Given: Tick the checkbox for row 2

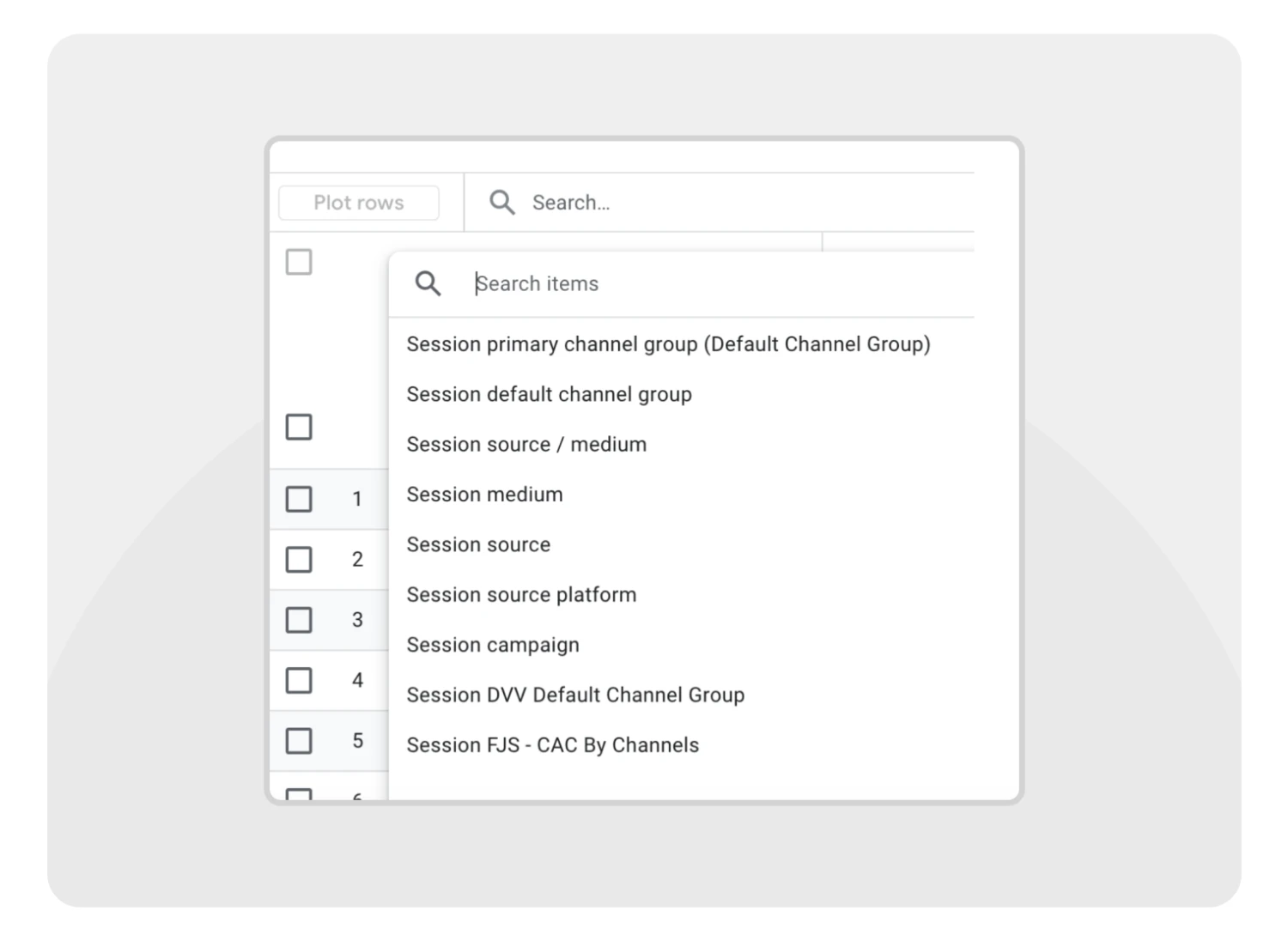Looking at the screenshot, I should coord(299,560).
